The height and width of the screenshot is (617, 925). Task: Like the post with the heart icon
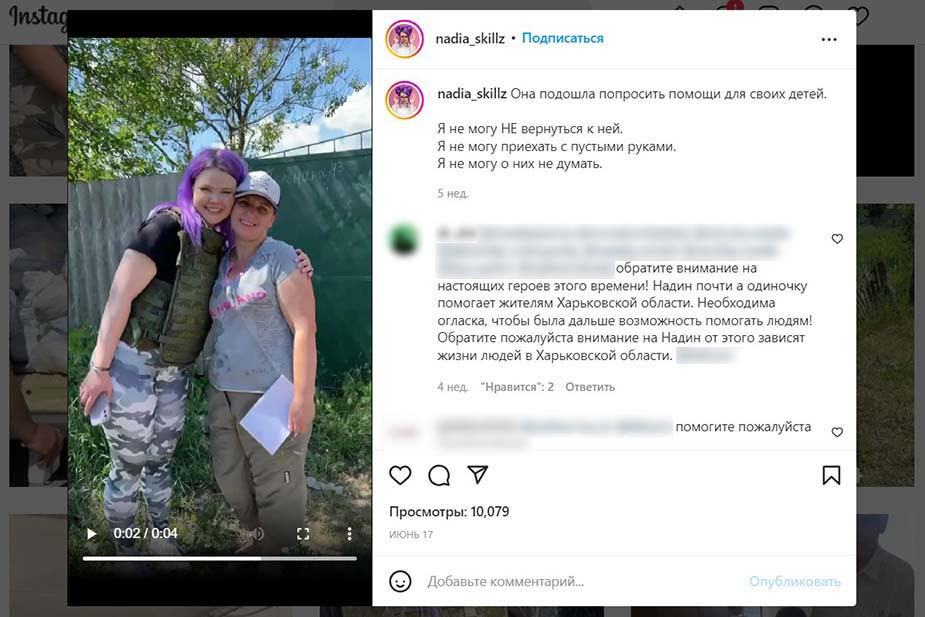tap(400, 475)
